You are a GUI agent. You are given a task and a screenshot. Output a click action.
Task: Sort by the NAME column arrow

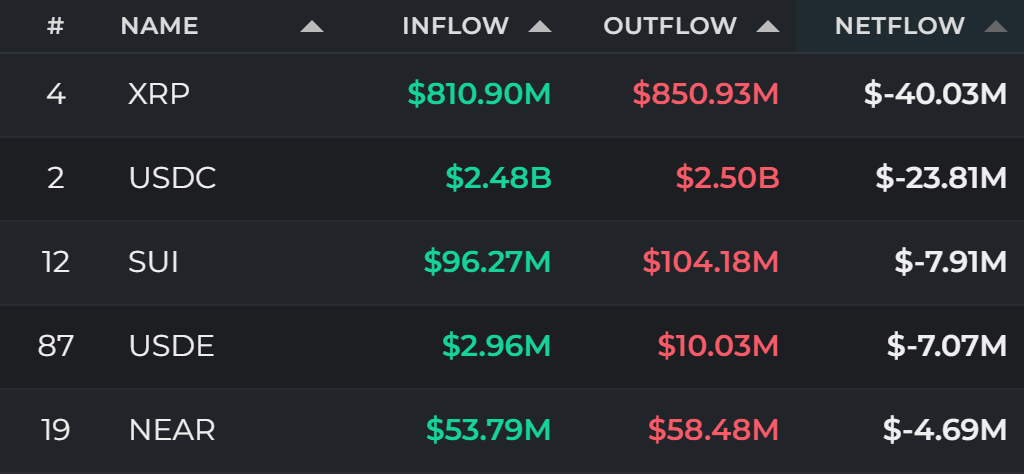pyautogui.click(x=312, y=27)
